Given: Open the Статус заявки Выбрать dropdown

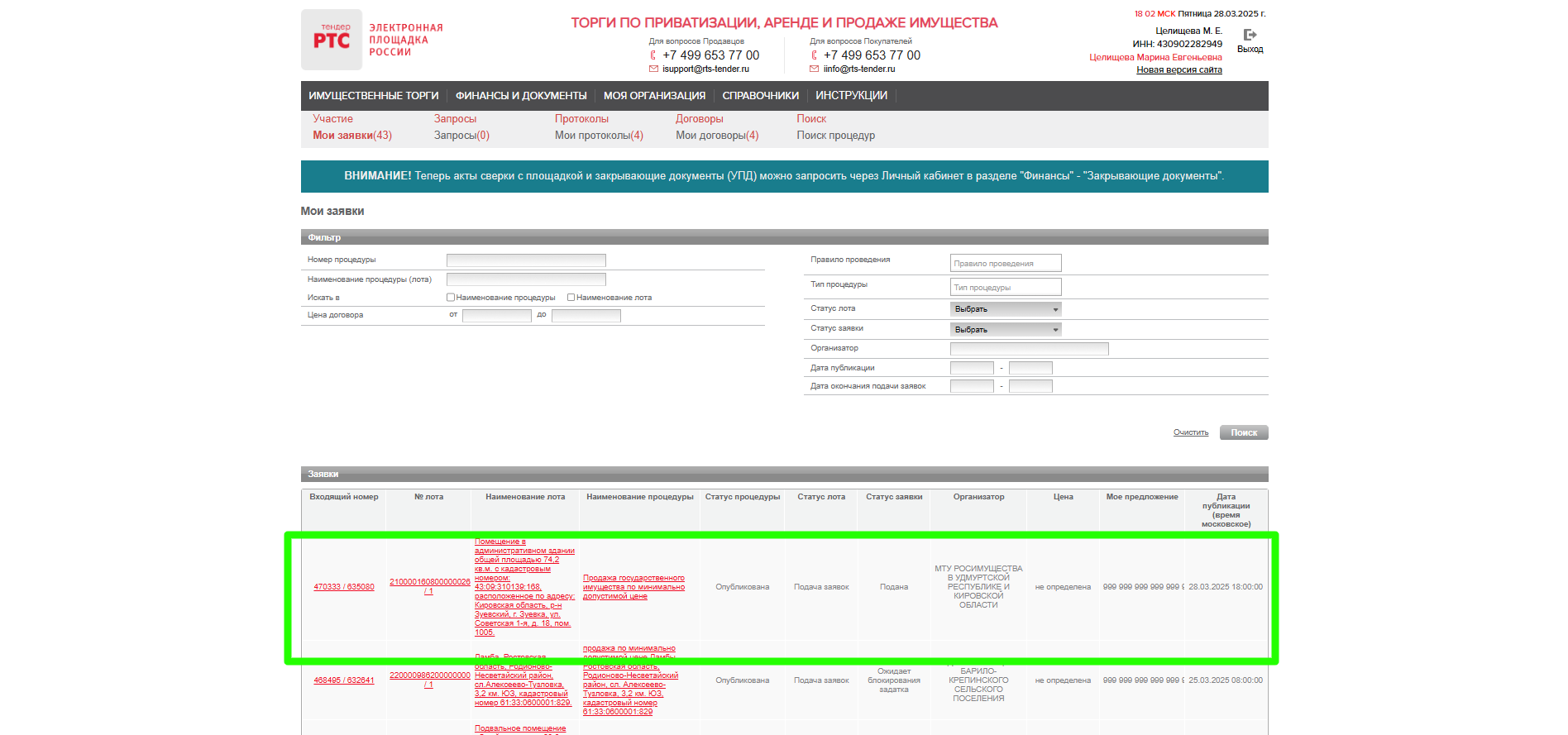Looking at the screenshot, I should coord(1006,330).
